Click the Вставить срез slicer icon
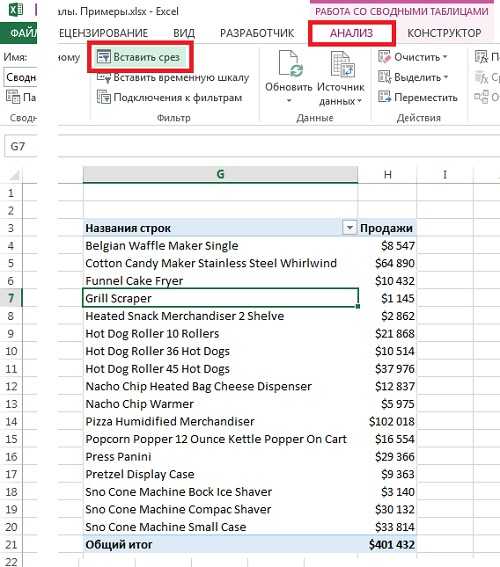The height and width of the screenshot is (567, 500). (x=103, y=57)
